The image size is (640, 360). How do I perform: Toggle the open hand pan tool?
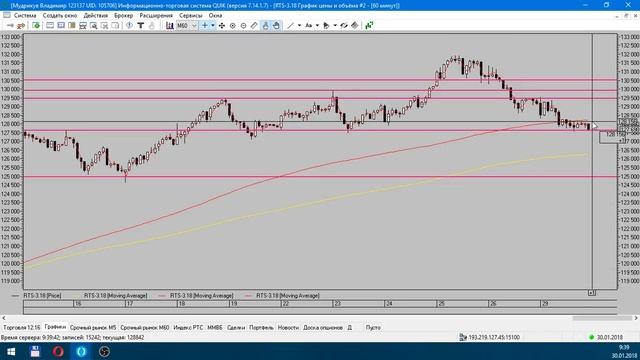pyautogui.click(x=276, y=26)
